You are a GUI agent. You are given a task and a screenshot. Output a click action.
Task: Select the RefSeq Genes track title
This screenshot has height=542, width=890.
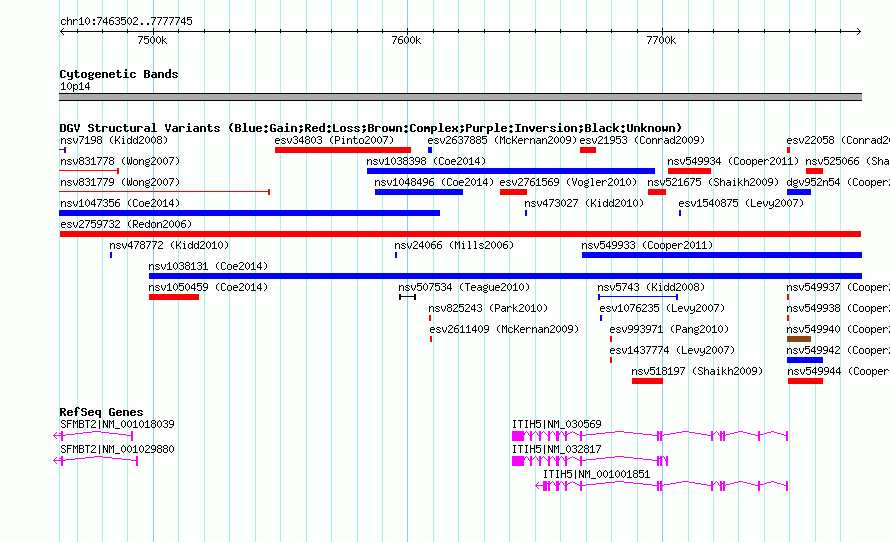point(102,412)
